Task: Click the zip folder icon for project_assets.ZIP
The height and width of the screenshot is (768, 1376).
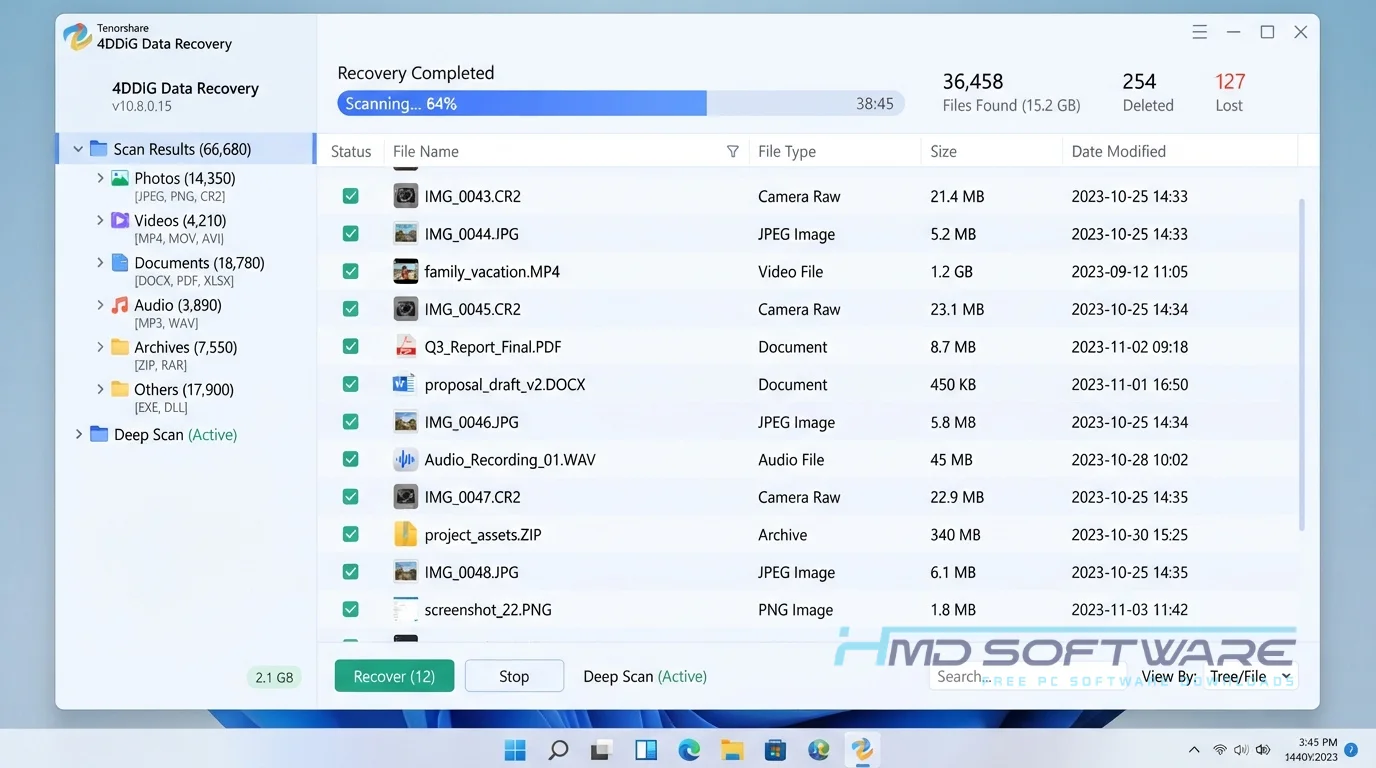Action: (x=405, y=534)
